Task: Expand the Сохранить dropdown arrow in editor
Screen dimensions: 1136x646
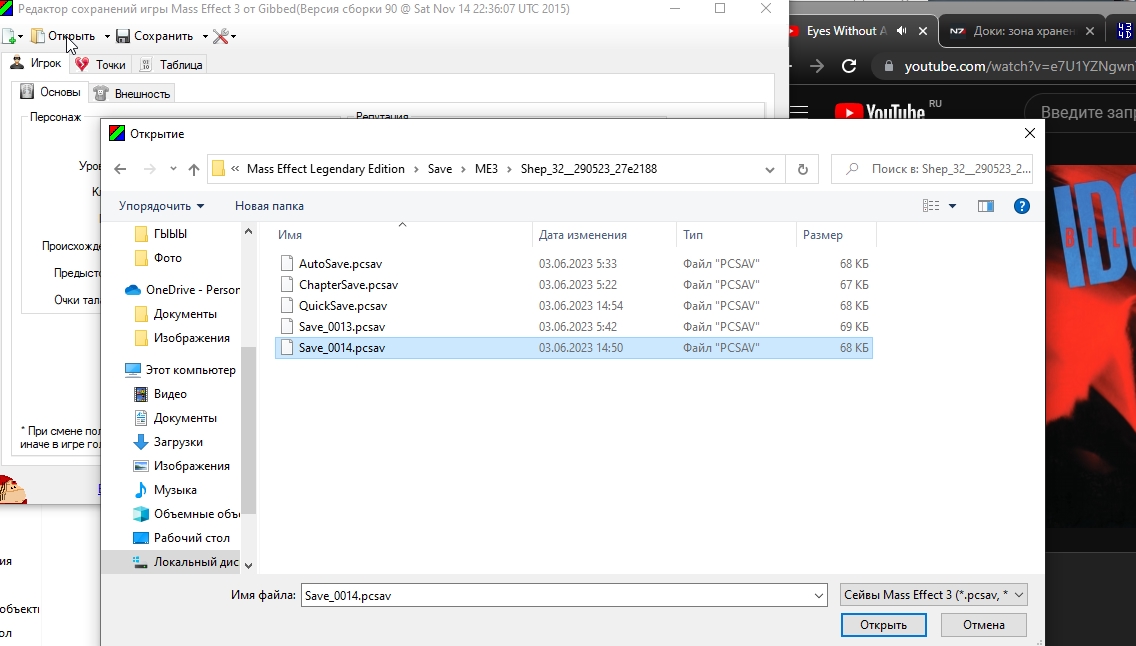Action: (x=205, y=35)
